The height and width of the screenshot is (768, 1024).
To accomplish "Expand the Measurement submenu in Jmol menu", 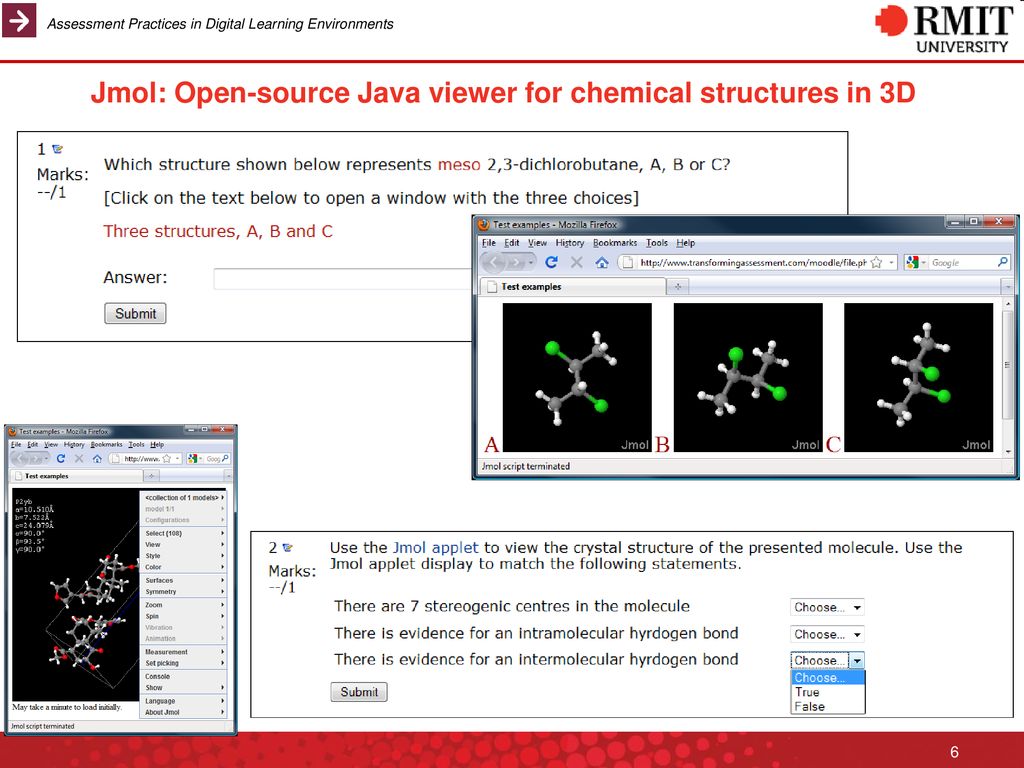I will coord(184,652).
